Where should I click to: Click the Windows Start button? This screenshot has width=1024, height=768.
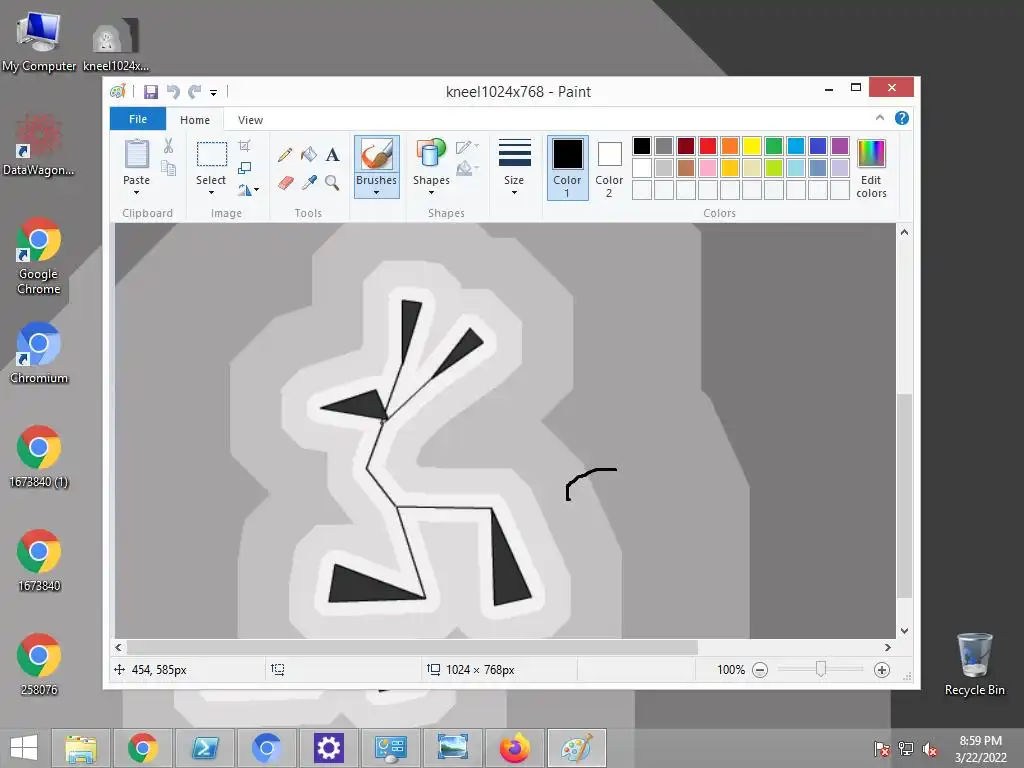[x=24, y=748]
